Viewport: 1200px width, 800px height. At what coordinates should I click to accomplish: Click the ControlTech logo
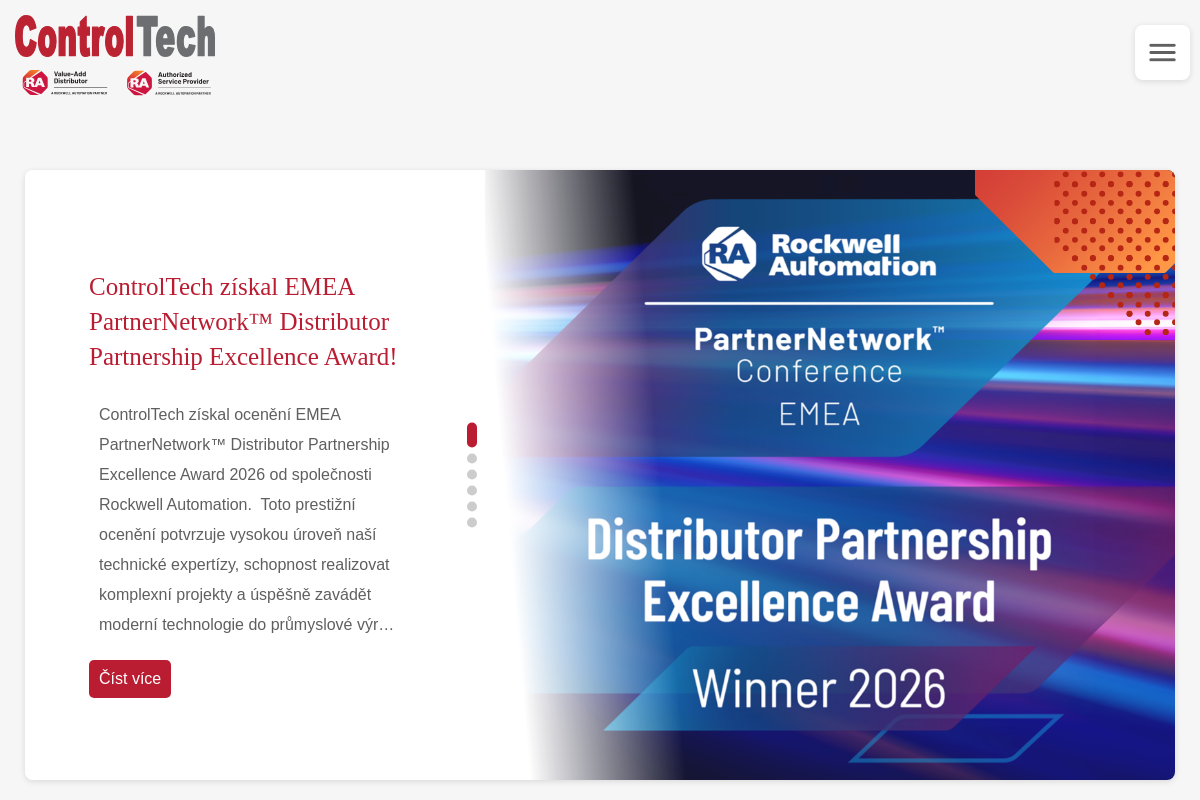pyautogui.click(x=115, y=37)
